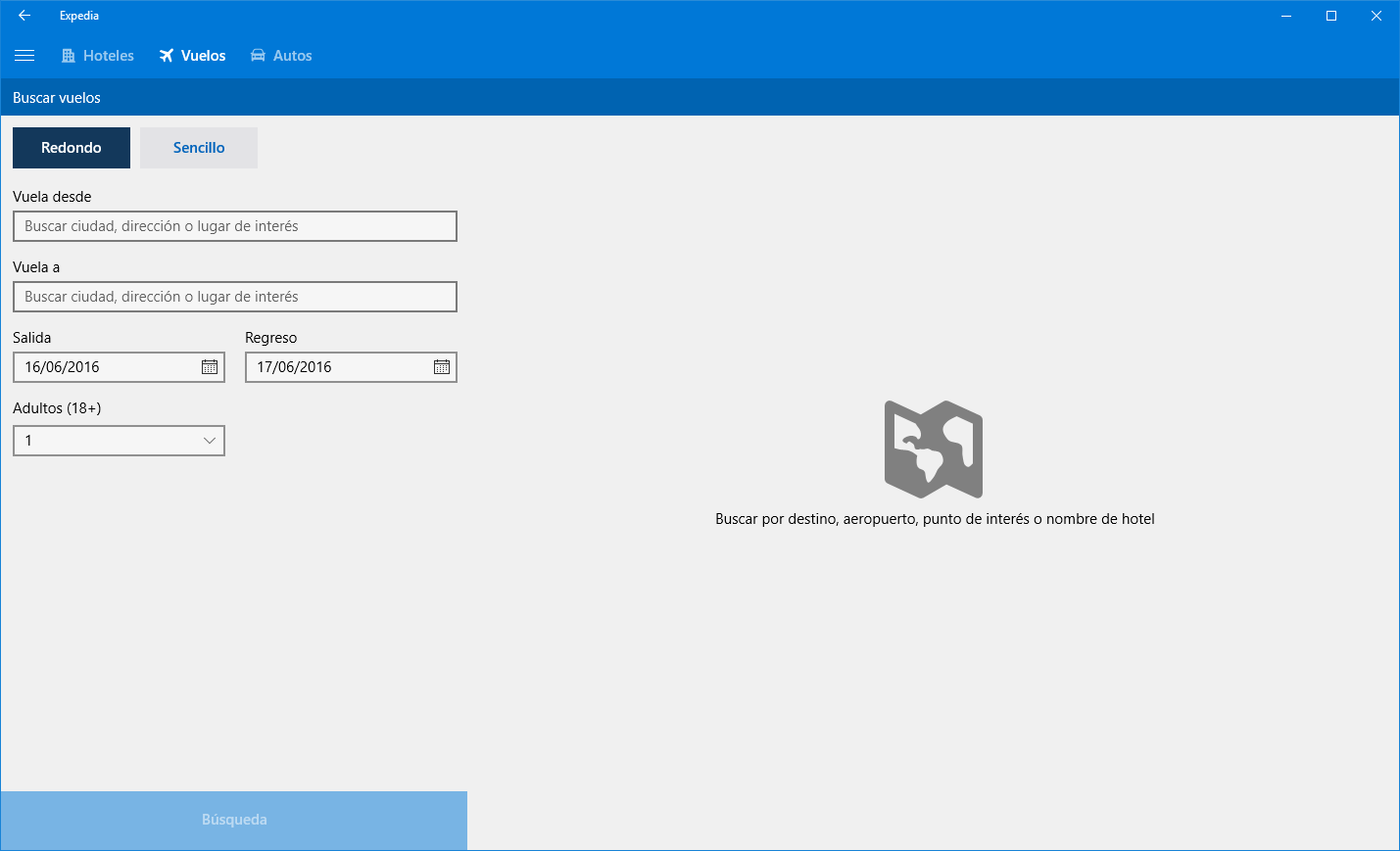Click the Buscar por destino caption text
The image size is (1400, 851).
tap(935, 519)
